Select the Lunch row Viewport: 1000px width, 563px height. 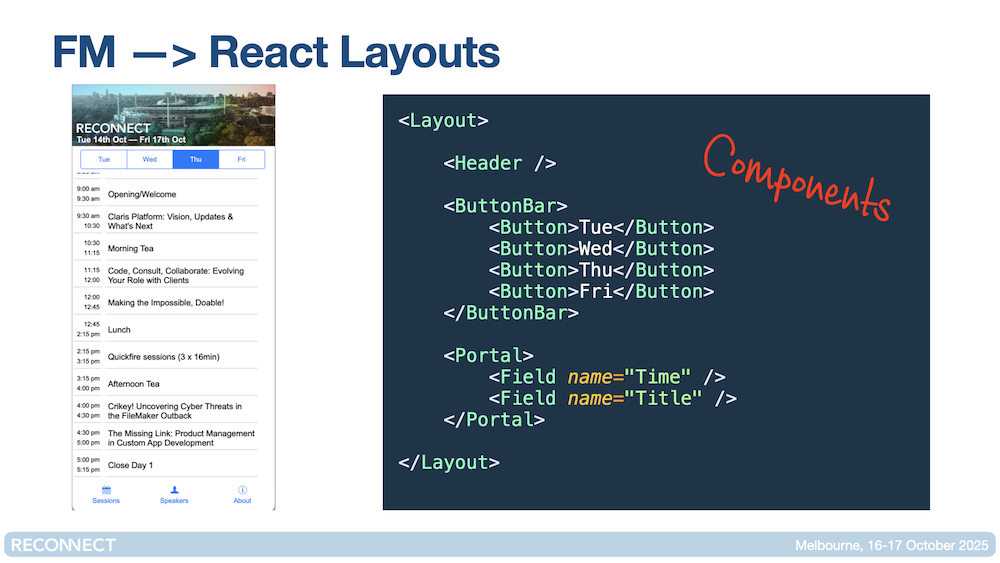pos(167,330)
